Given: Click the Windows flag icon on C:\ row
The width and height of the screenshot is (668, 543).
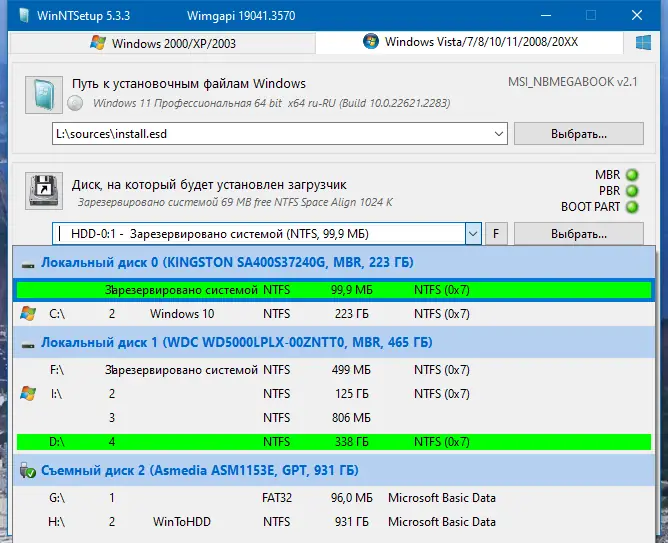Looking at the screenshot, I should point(28,314).
